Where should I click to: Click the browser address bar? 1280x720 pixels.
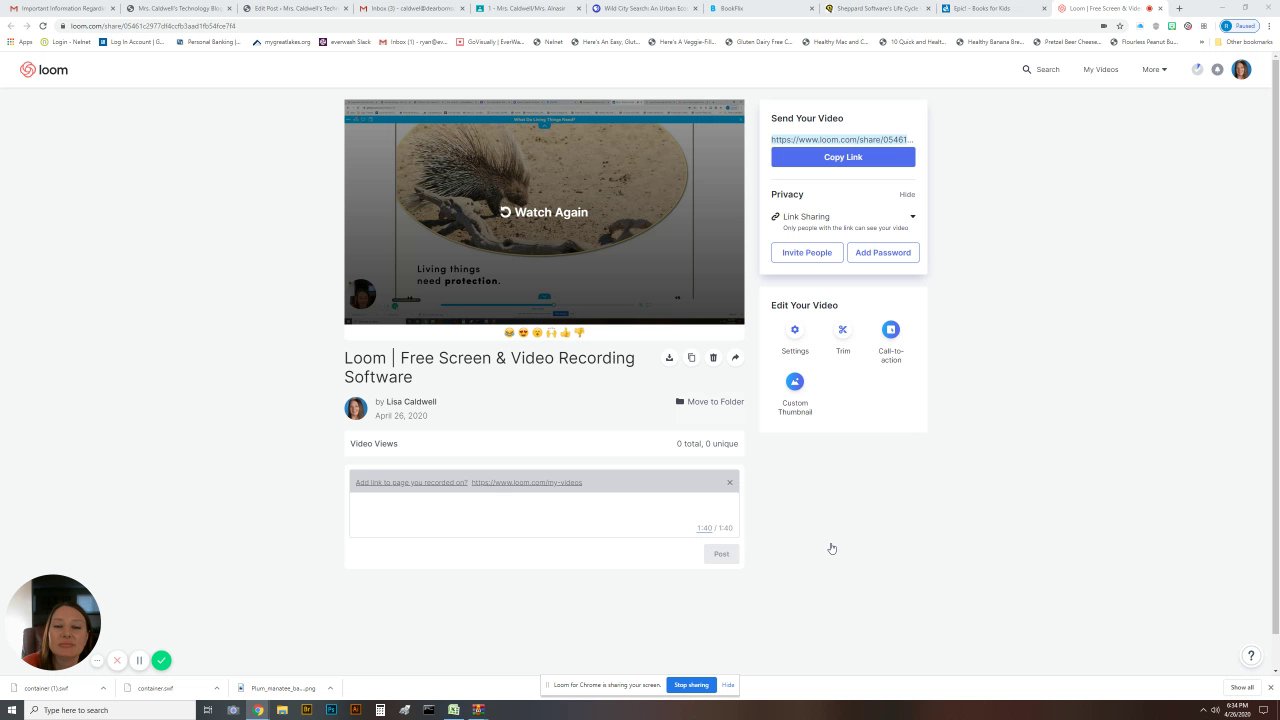[580, 26]
